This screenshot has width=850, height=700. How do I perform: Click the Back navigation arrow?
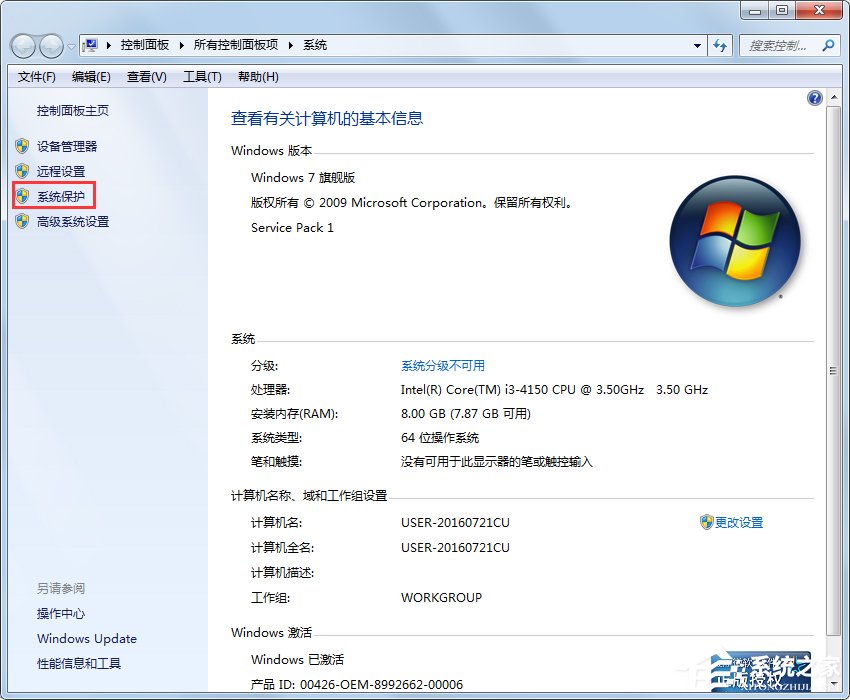coord(22,44)
